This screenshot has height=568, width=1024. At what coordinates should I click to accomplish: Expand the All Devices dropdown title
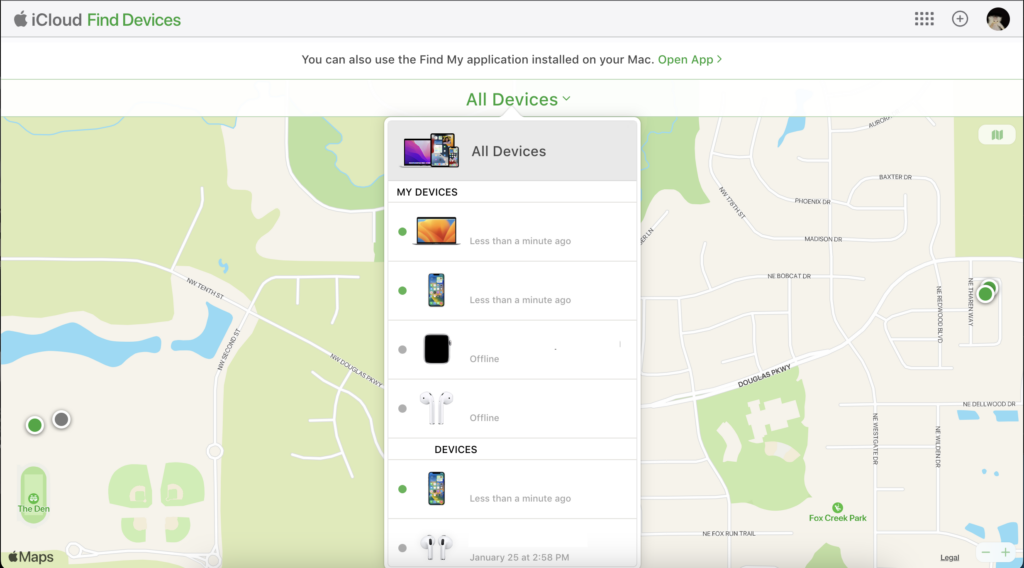[518, 99]
